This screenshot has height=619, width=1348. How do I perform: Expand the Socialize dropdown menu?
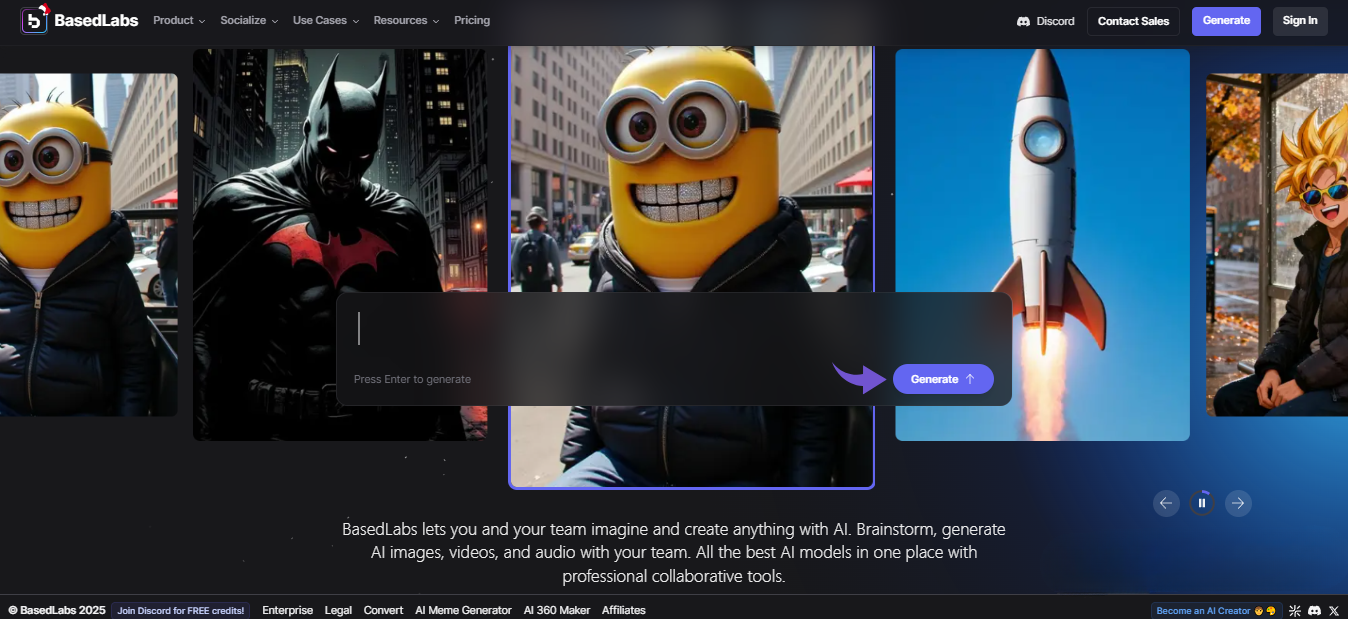pos(249,20)
